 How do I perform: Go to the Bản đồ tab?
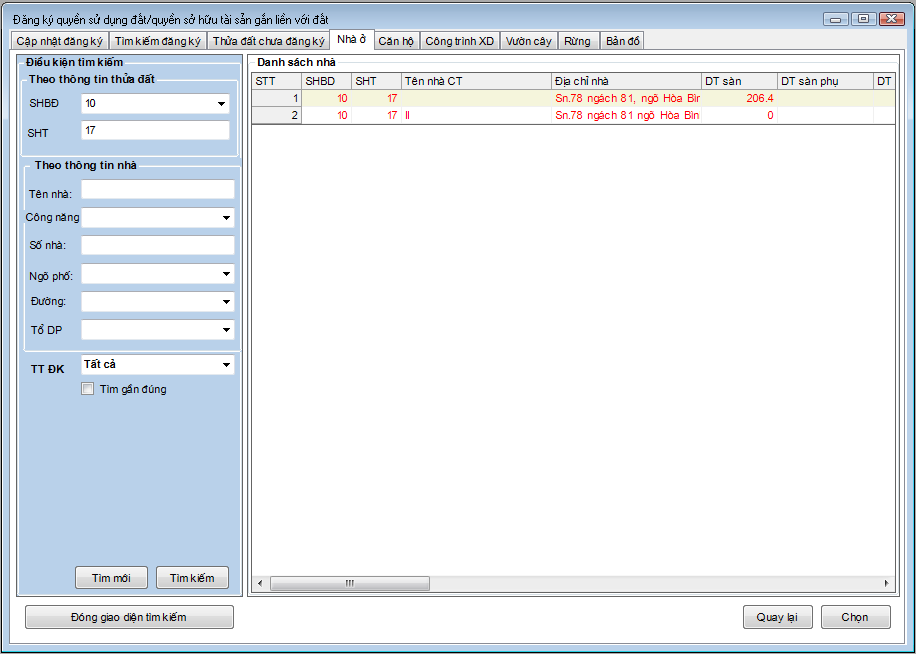point(622,41)
